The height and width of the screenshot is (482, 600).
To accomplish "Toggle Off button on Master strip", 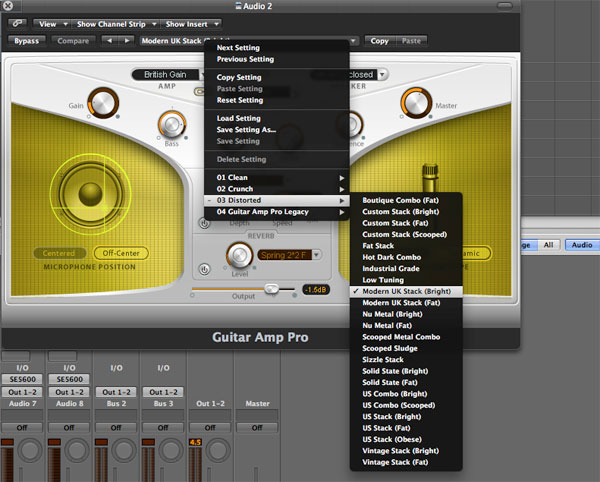I will [257, 428].
